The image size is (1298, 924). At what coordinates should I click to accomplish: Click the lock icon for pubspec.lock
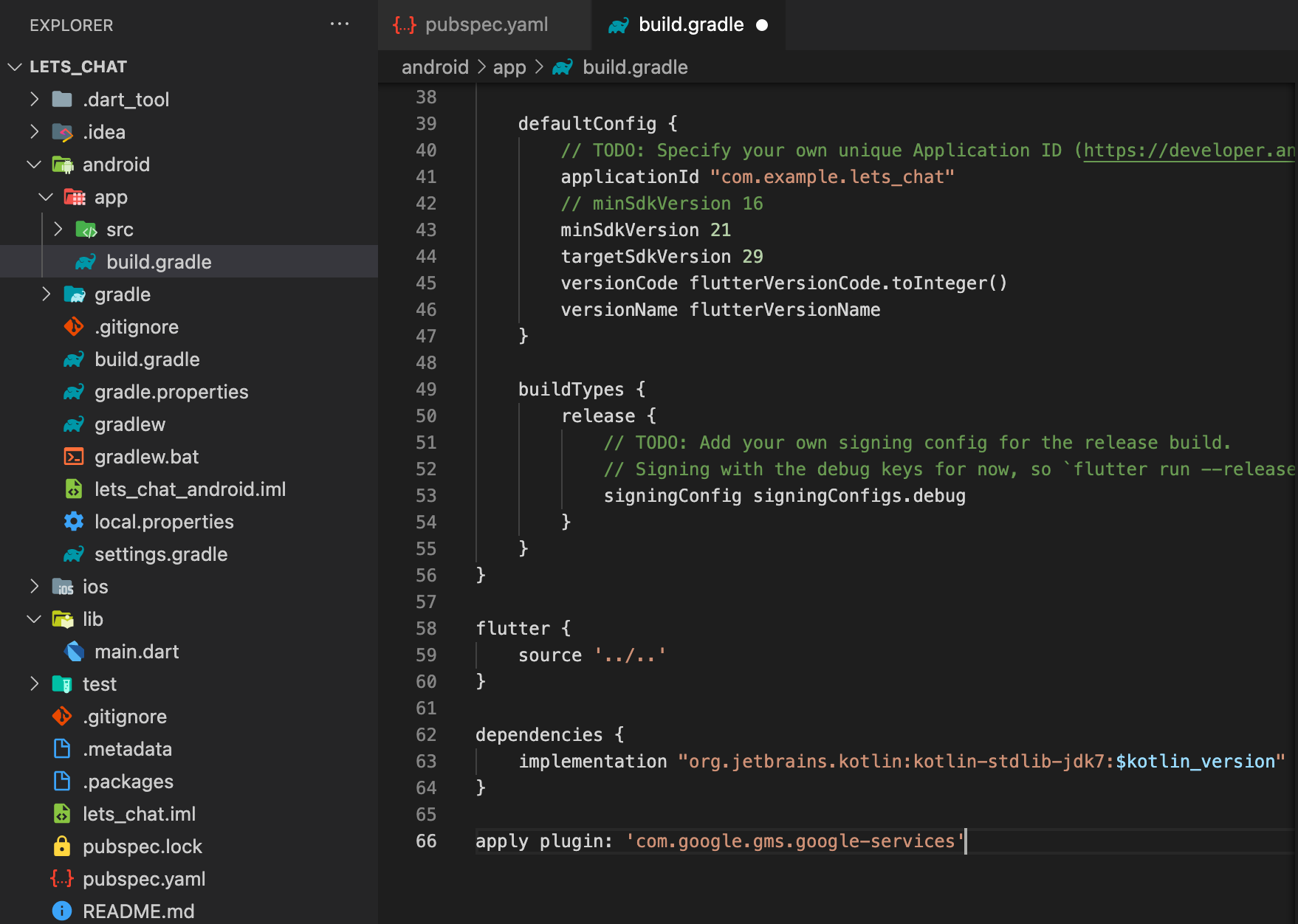62,846
